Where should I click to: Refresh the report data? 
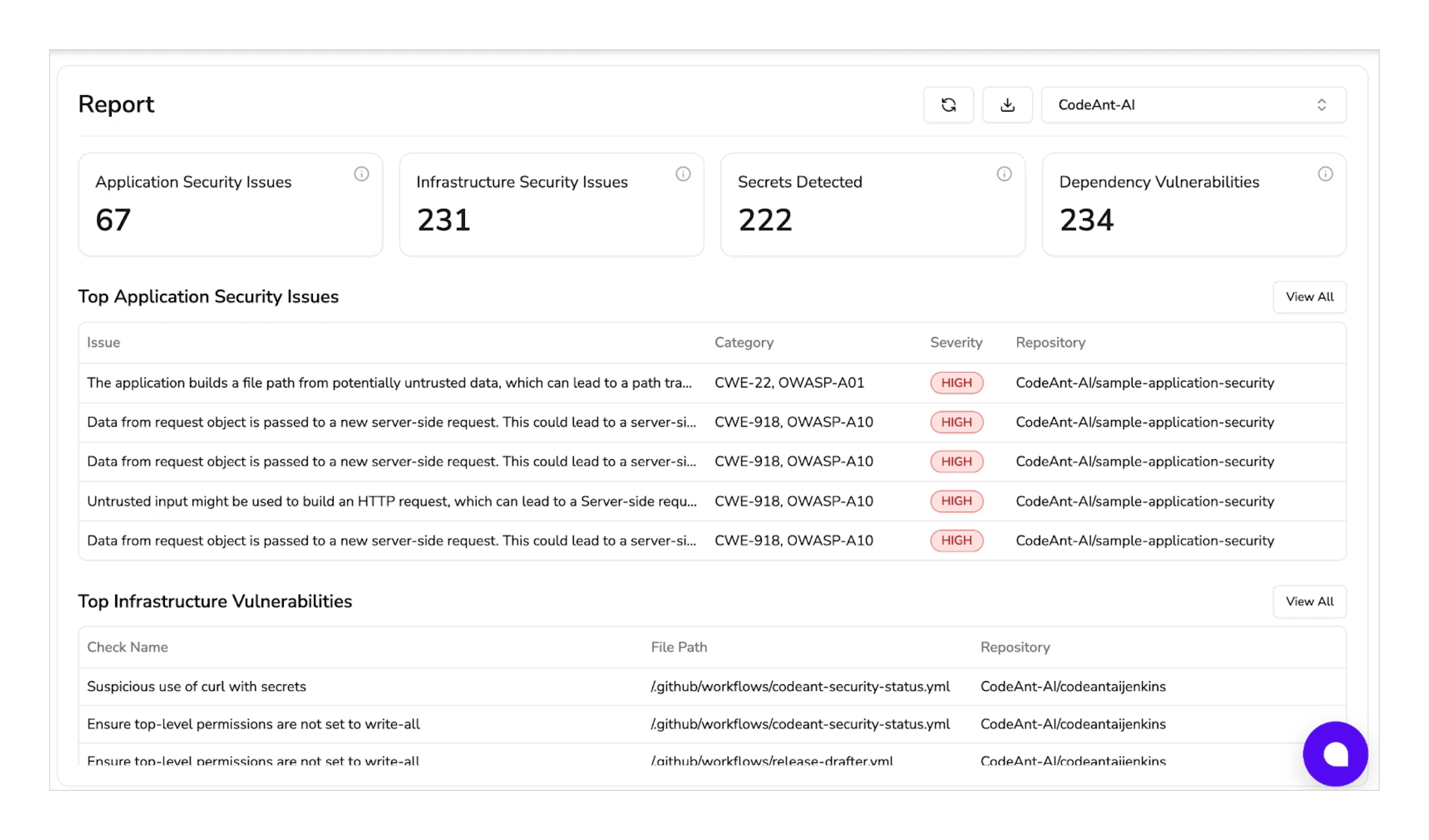949,104
